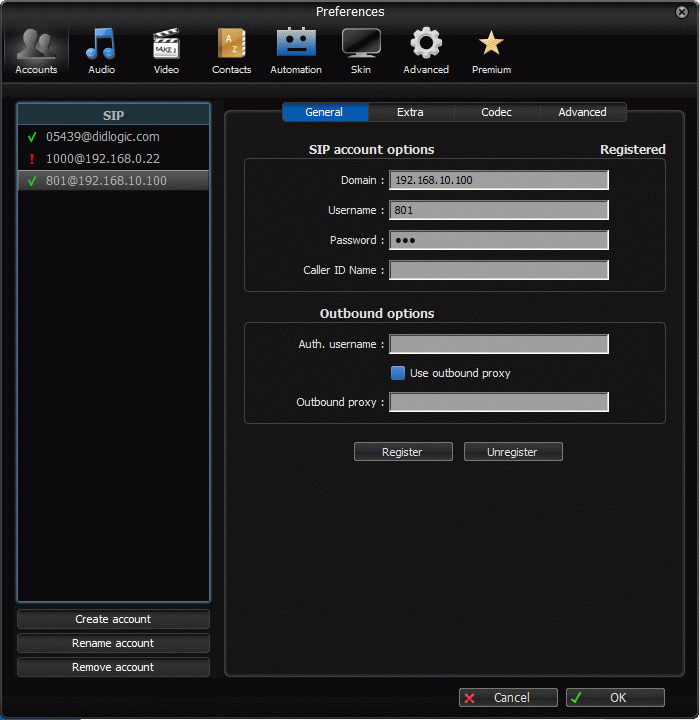The image size is (700, 720).
Task: Confirm preferences with OK
Action: point(615,698)
